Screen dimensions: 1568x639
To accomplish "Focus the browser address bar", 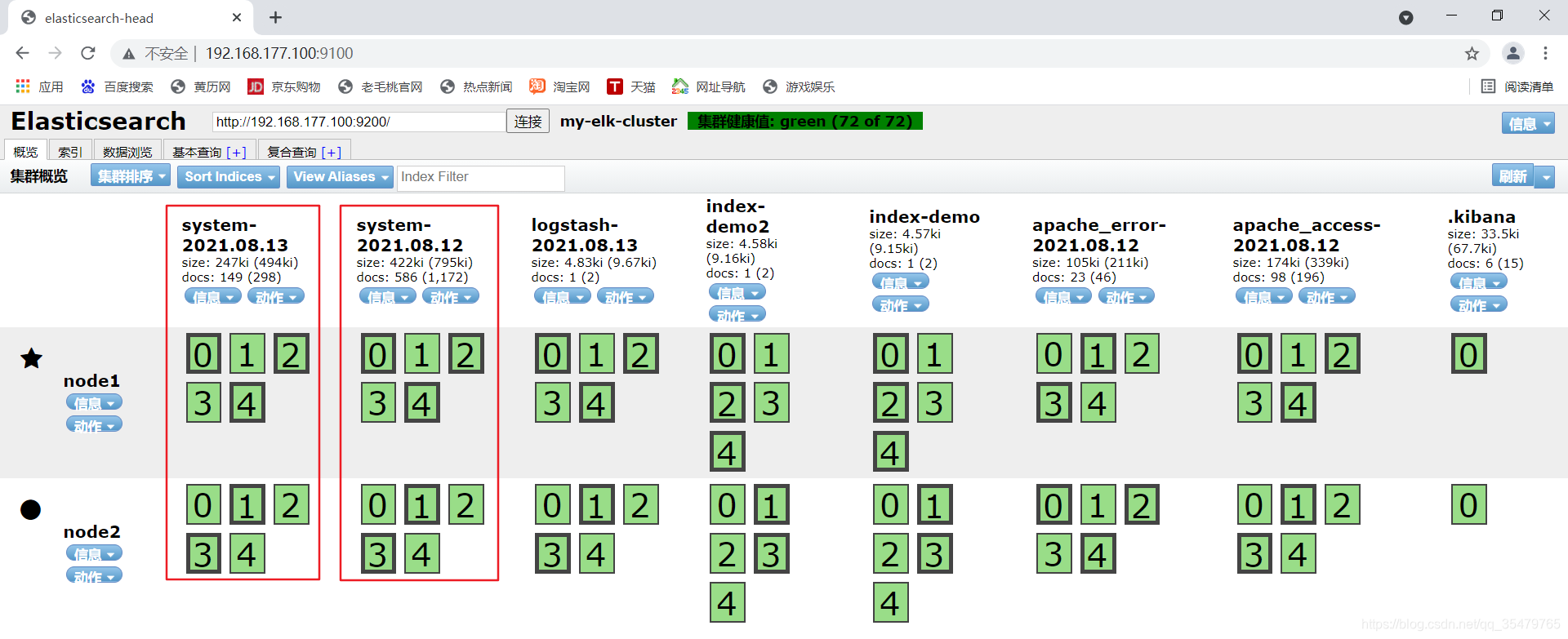I will coord(800,53).
